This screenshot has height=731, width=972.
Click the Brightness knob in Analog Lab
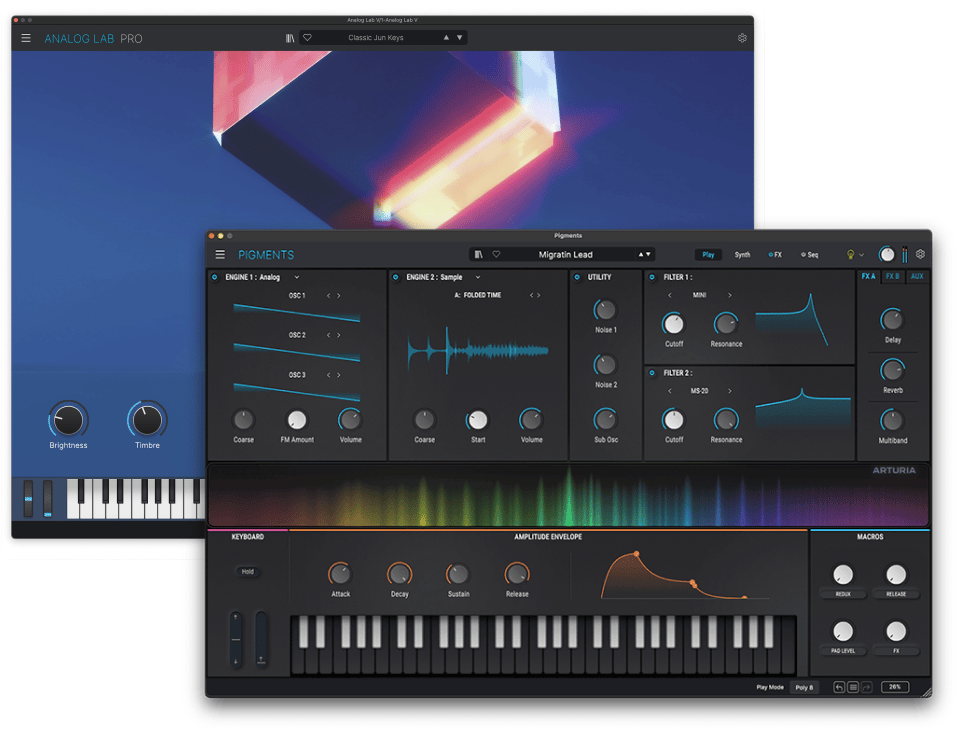coord(68,420)
